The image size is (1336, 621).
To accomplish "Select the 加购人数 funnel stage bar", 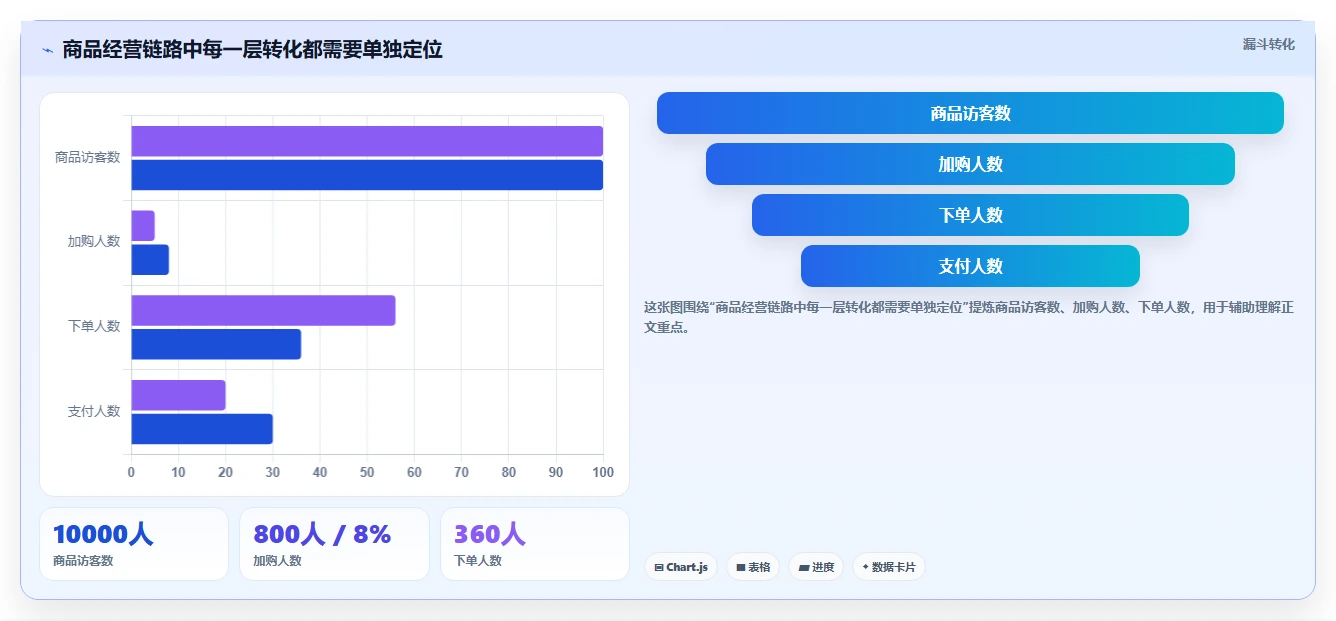I will pyautogui.click(x=970, y=164).
